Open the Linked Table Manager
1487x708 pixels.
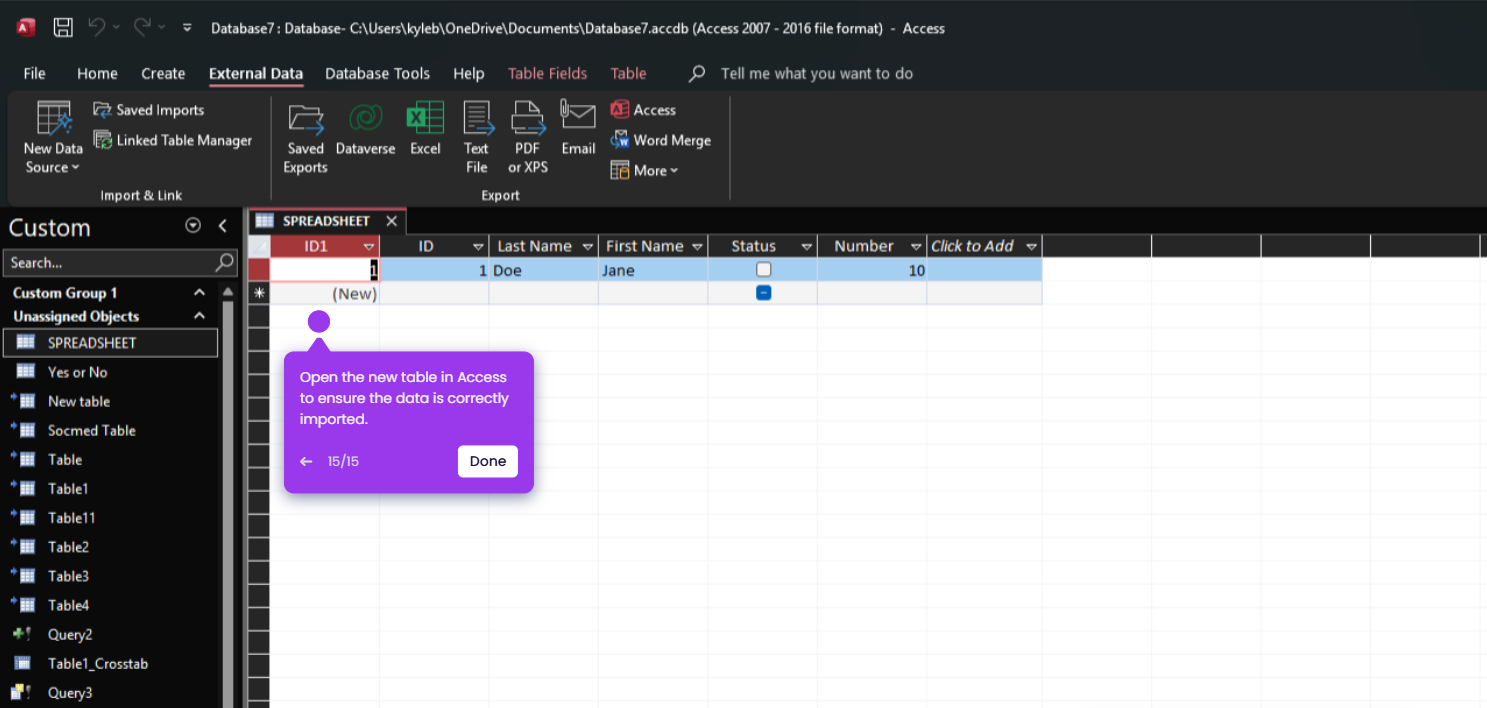[x=172, y=140]
